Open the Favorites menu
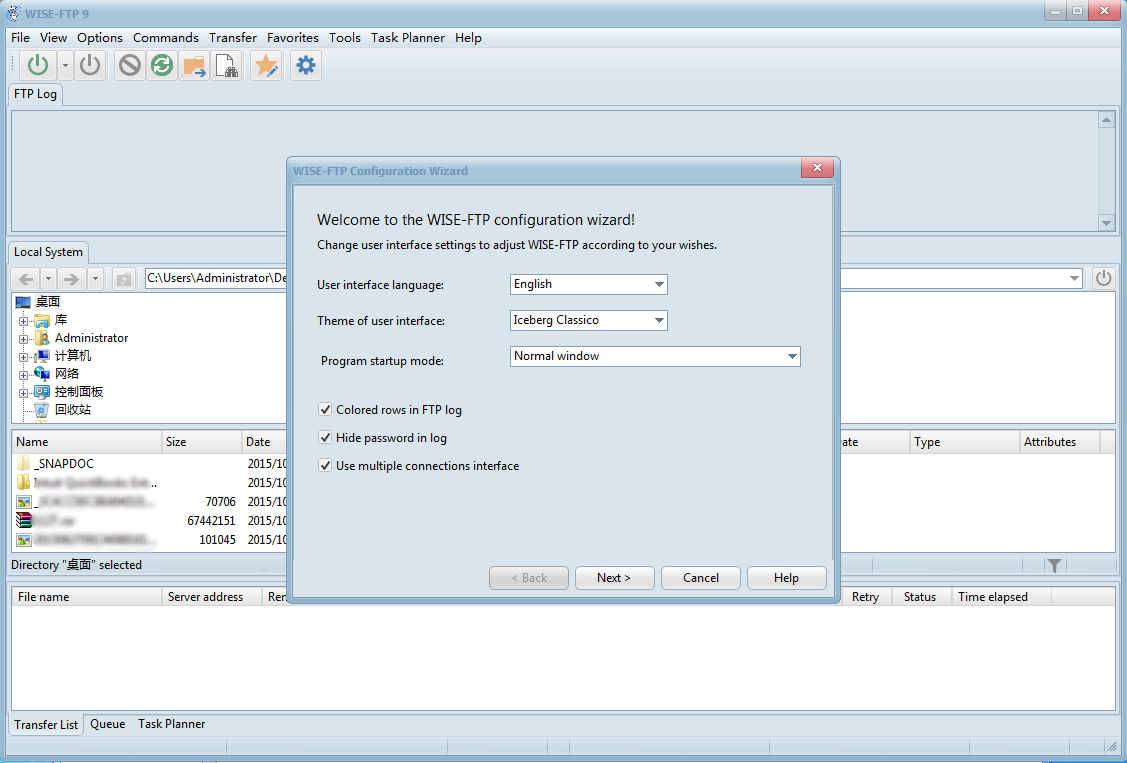 (293, 37)
